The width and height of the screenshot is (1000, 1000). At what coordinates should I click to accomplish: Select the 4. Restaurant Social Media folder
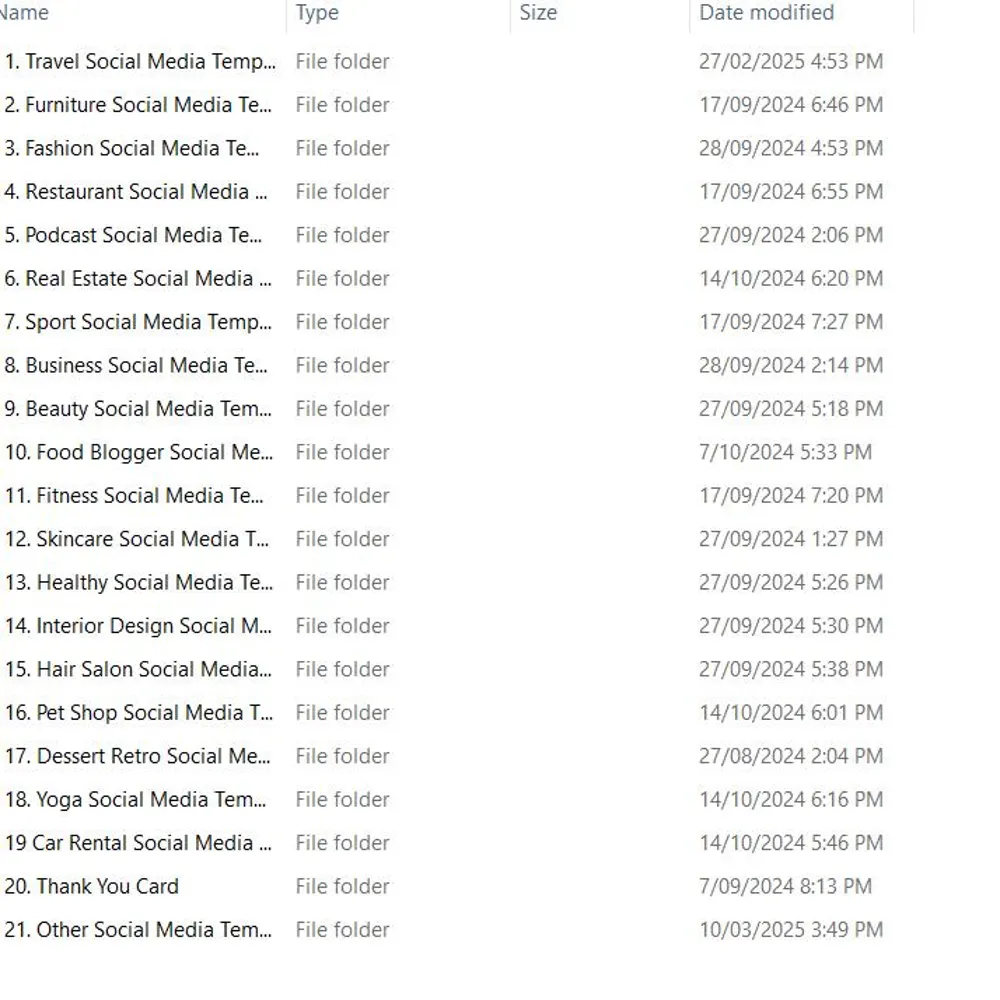pos(136,192)
